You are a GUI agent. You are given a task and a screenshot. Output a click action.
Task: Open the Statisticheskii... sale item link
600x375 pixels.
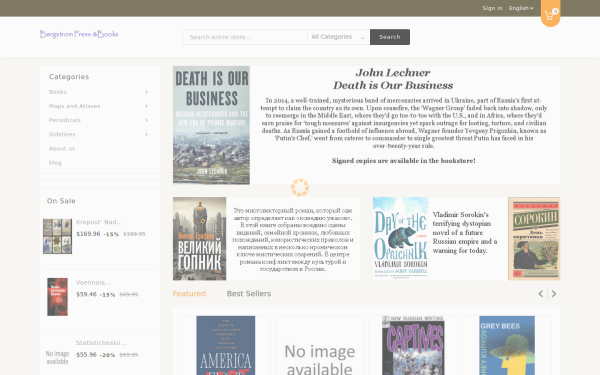[101, 343]
